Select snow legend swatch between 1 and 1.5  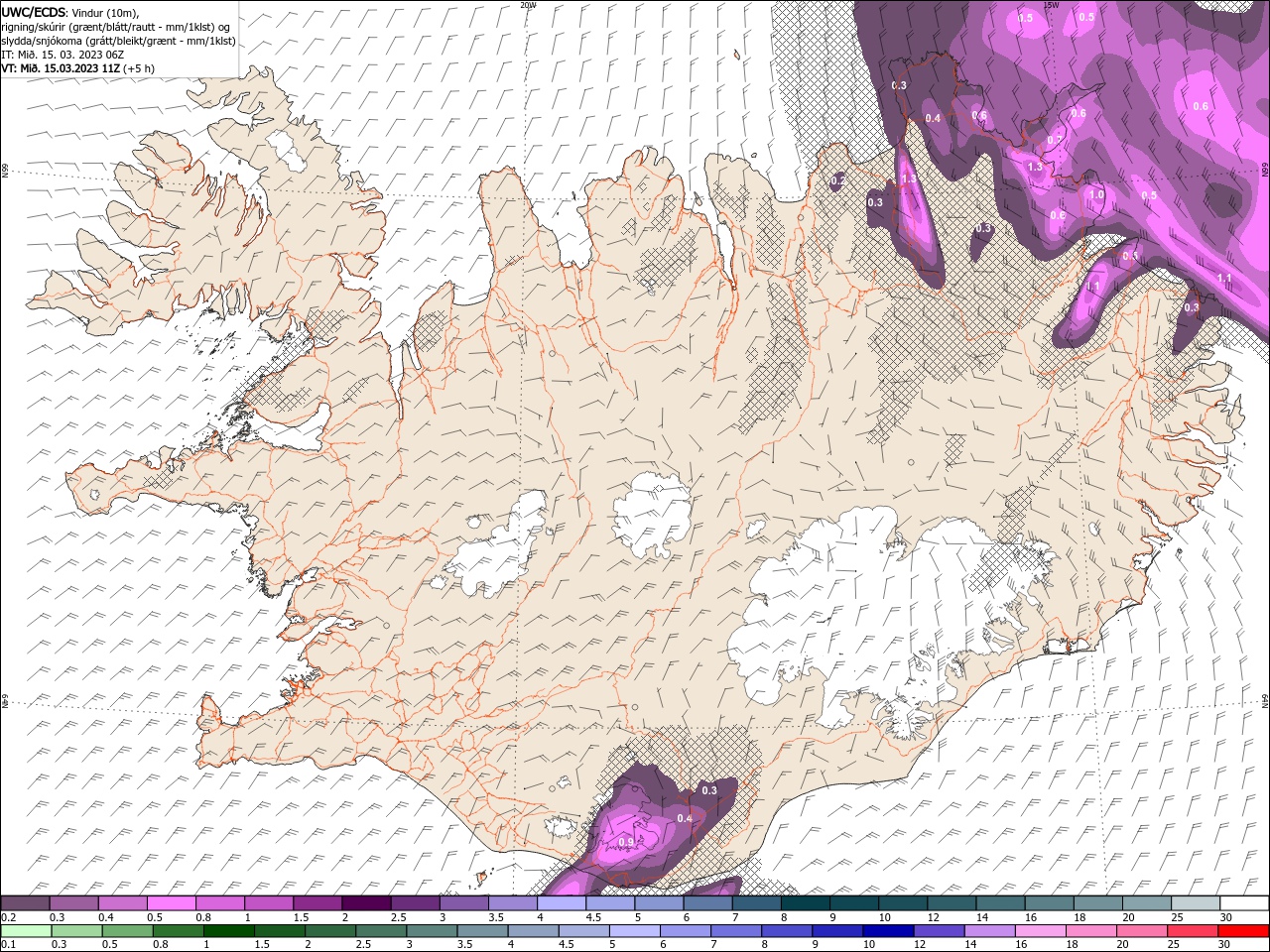coord(269,902)
